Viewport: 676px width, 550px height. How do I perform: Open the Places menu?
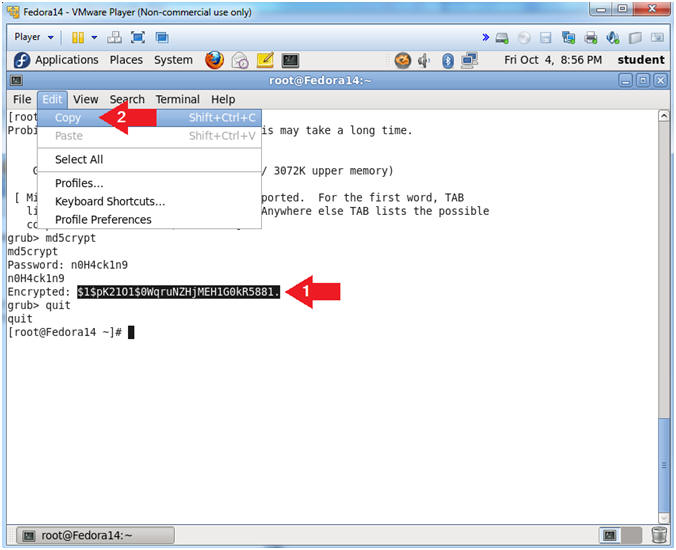click(x=126, y=60)
